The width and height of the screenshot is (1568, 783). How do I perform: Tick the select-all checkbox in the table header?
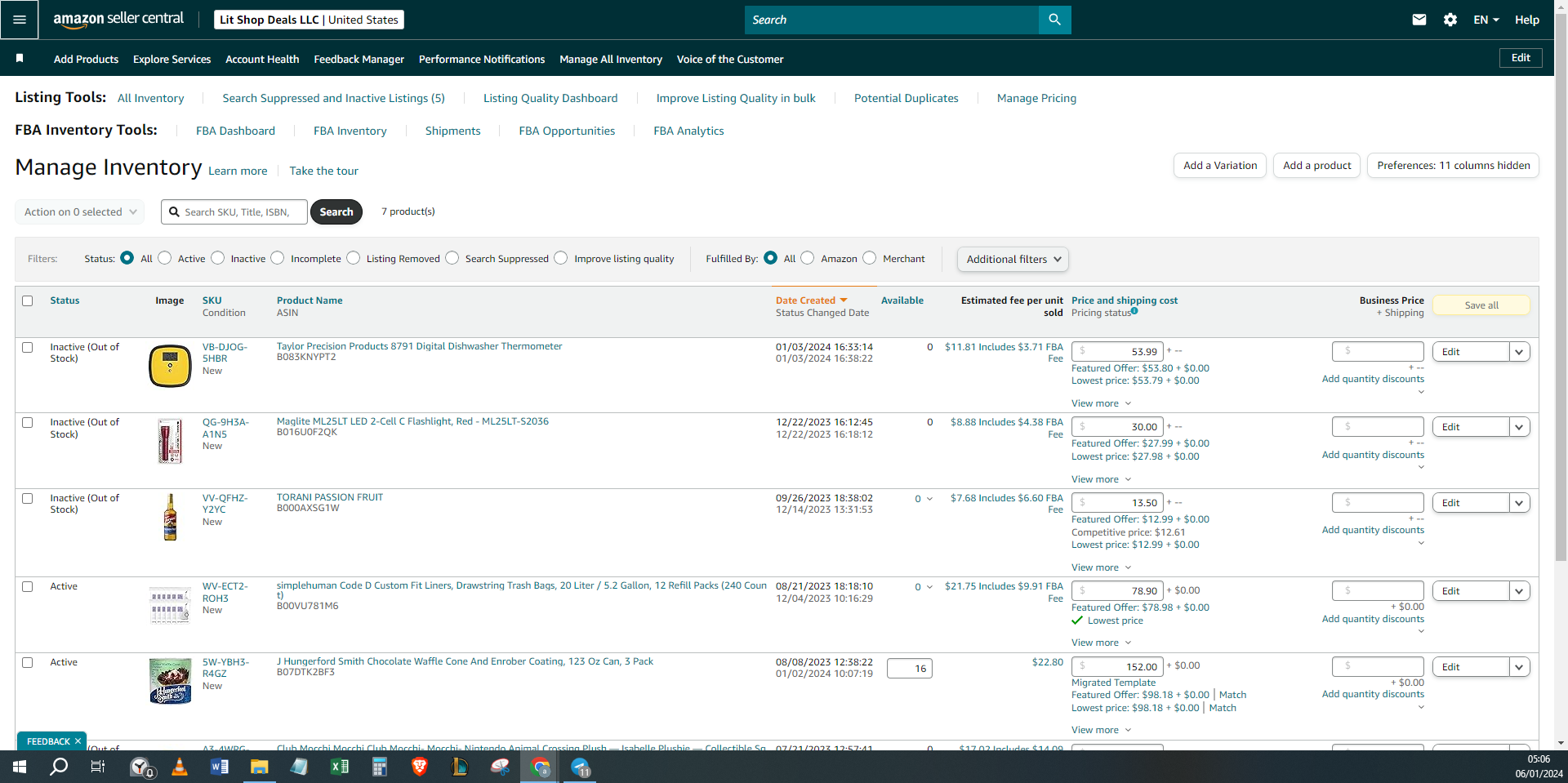pos(28,300)
